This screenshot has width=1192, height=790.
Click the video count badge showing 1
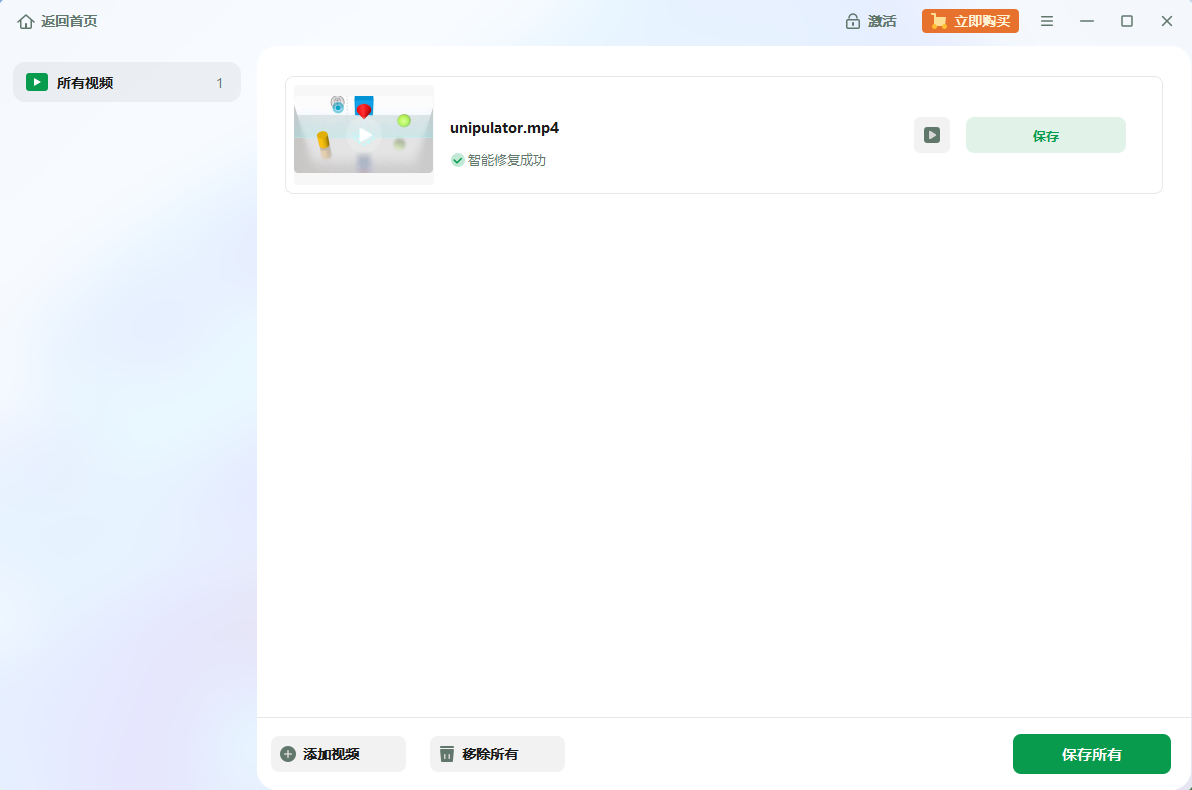[219, 83]
